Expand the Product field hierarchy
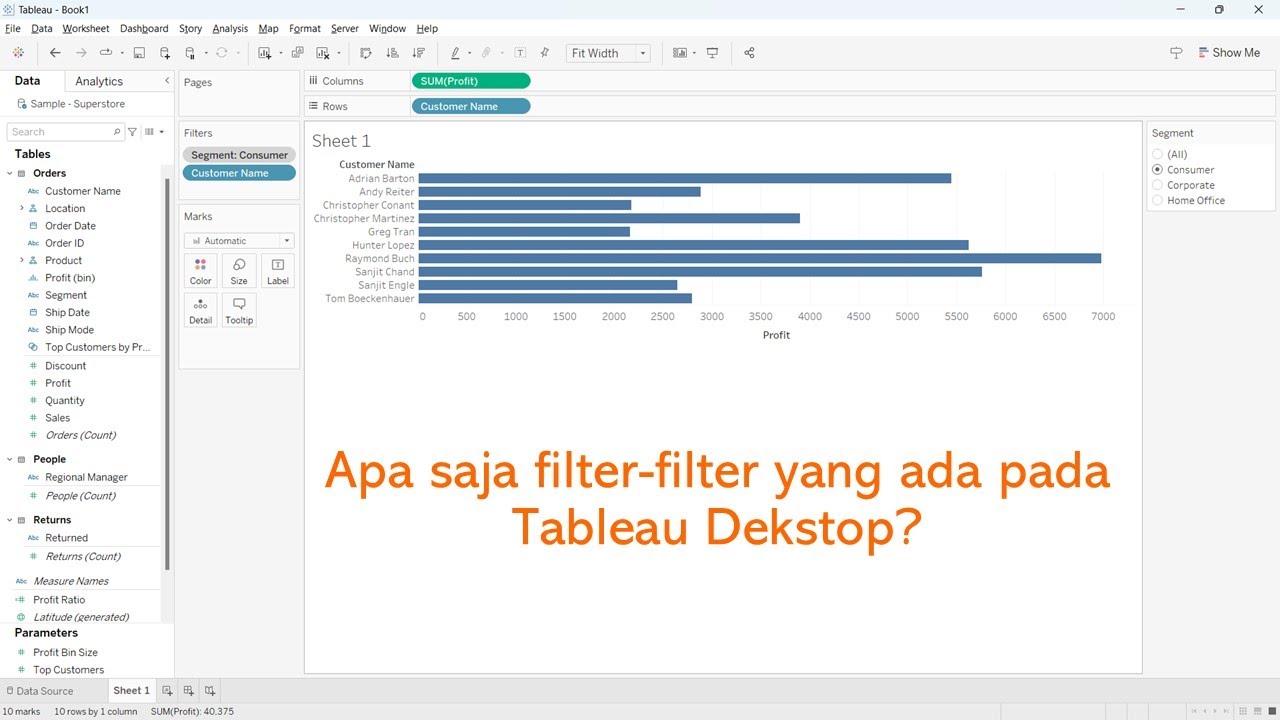The image size is (1280, 720). [x=21, y=260]
